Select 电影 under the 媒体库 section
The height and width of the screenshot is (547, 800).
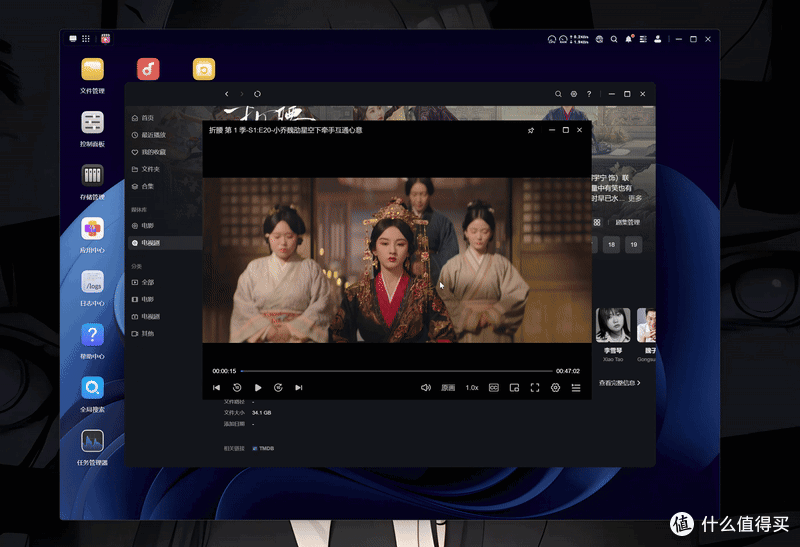[x=164, y=226]
